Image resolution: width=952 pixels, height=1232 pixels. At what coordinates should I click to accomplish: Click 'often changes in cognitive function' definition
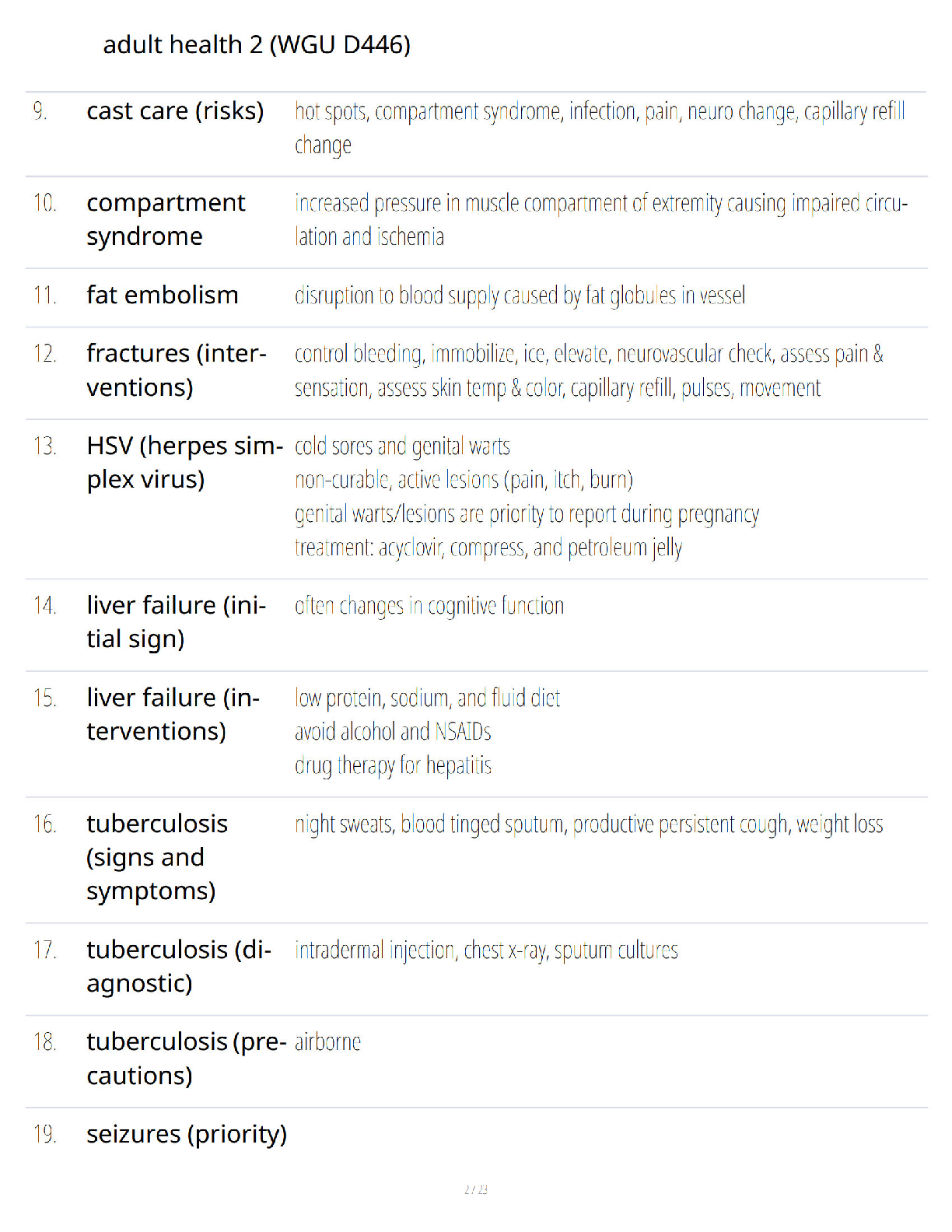pyautogui.click(x=429, y=606)
